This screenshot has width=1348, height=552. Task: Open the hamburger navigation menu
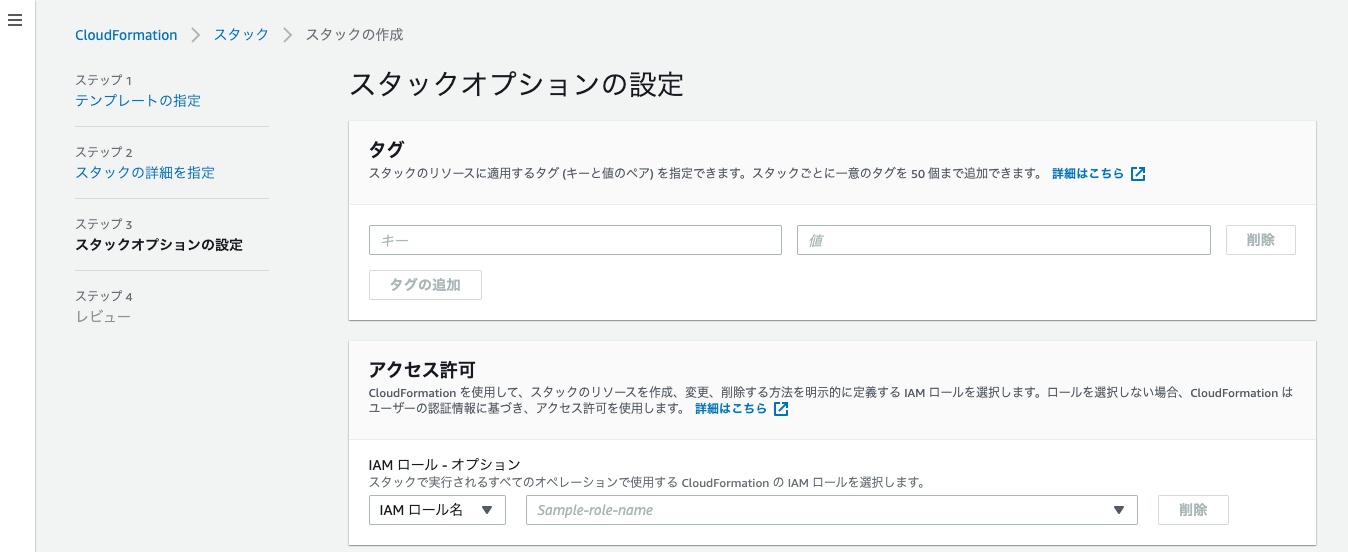(x=15, y=20)
